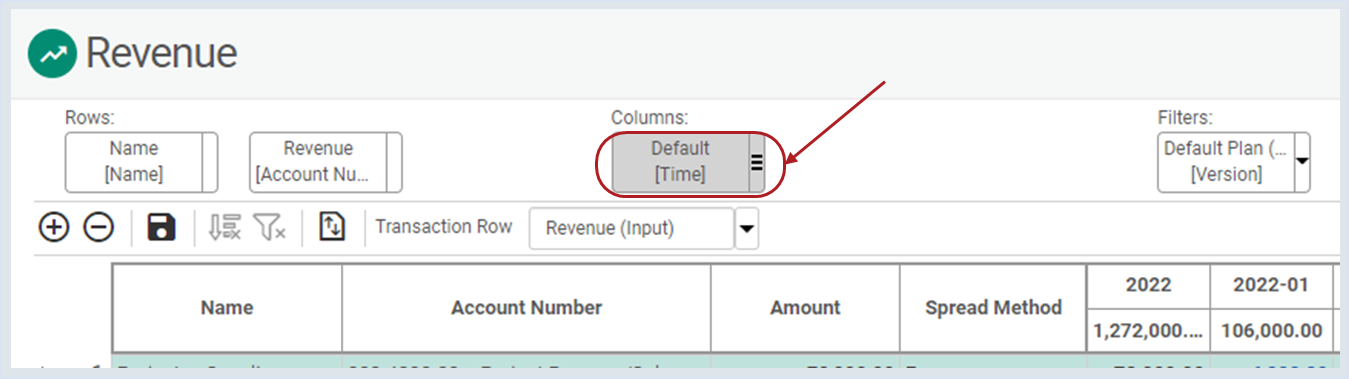
Task: Expand rows with the plus circle icon
Action: click(x=53, y=227)
